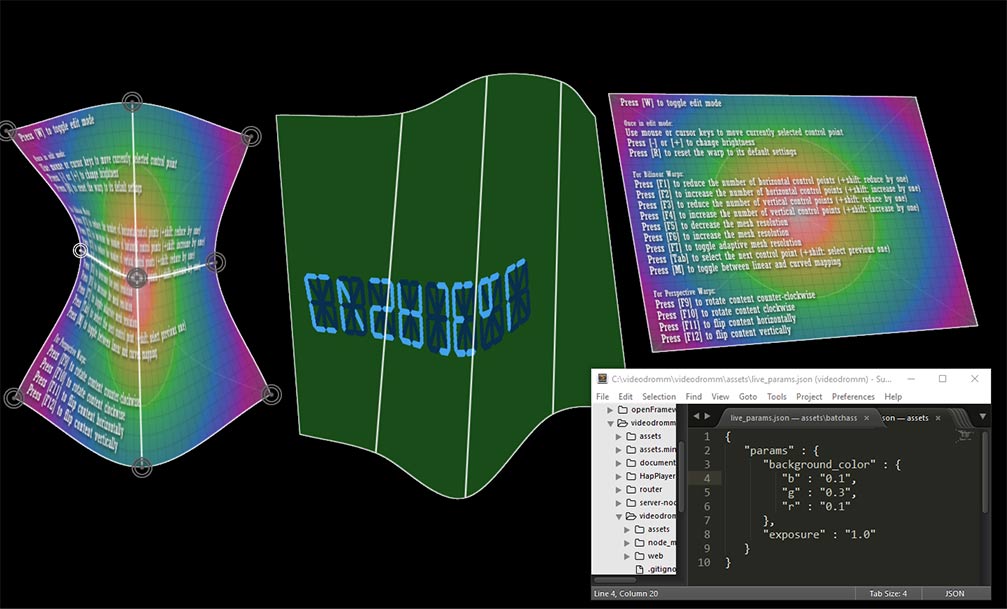Click the .gitignore file in the sidebar
This screenshot has height=609, width=1007.
click(653, 568)
